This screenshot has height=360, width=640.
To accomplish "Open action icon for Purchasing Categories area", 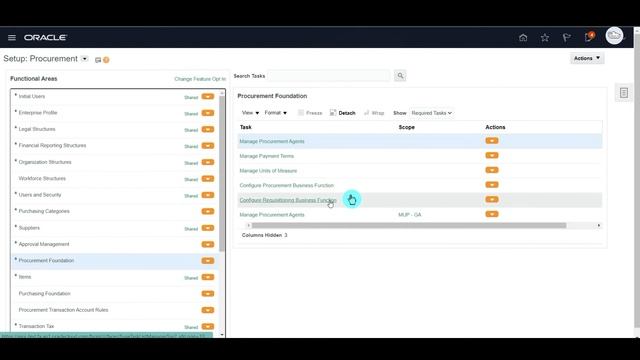I will click(208, 211).
